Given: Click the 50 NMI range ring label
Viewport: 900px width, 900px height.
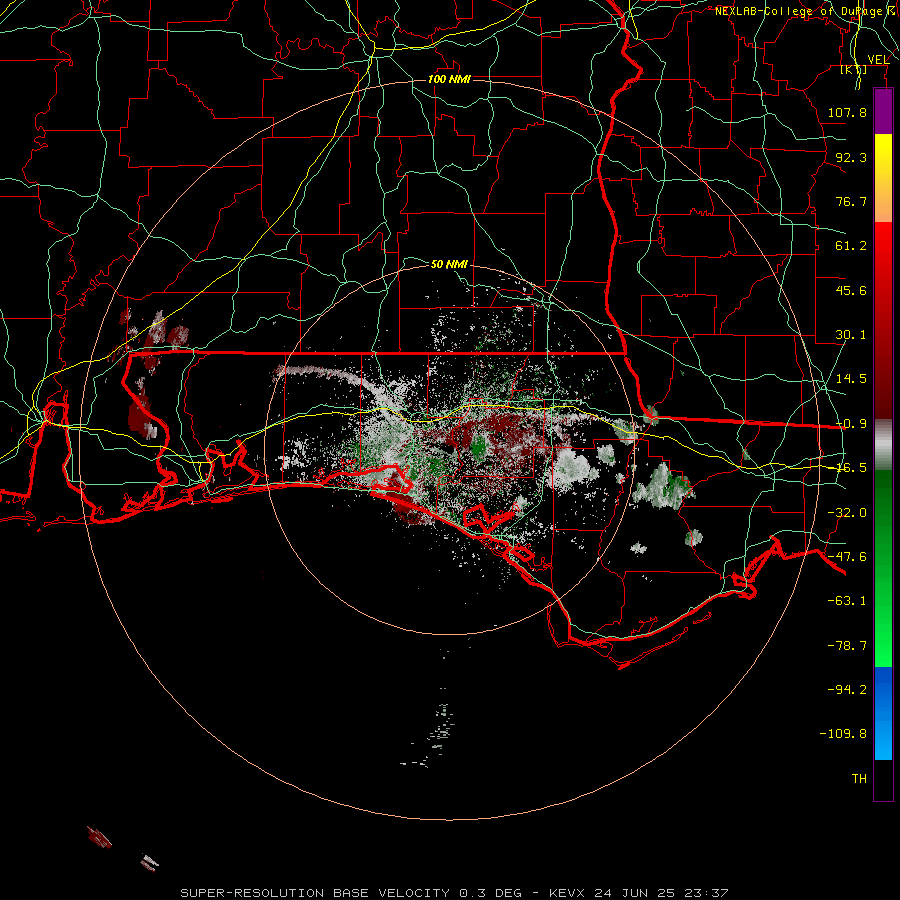Looking at the screenshot, I should (x=449, y=265).
